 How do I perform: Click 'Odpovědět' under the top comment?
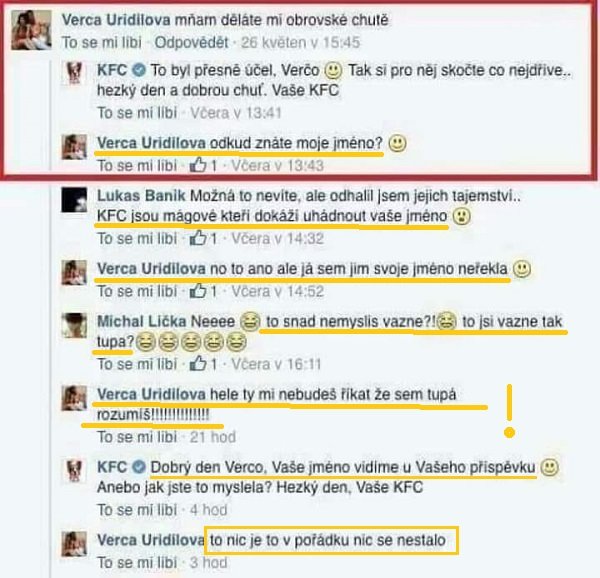[x=191, y=42]
